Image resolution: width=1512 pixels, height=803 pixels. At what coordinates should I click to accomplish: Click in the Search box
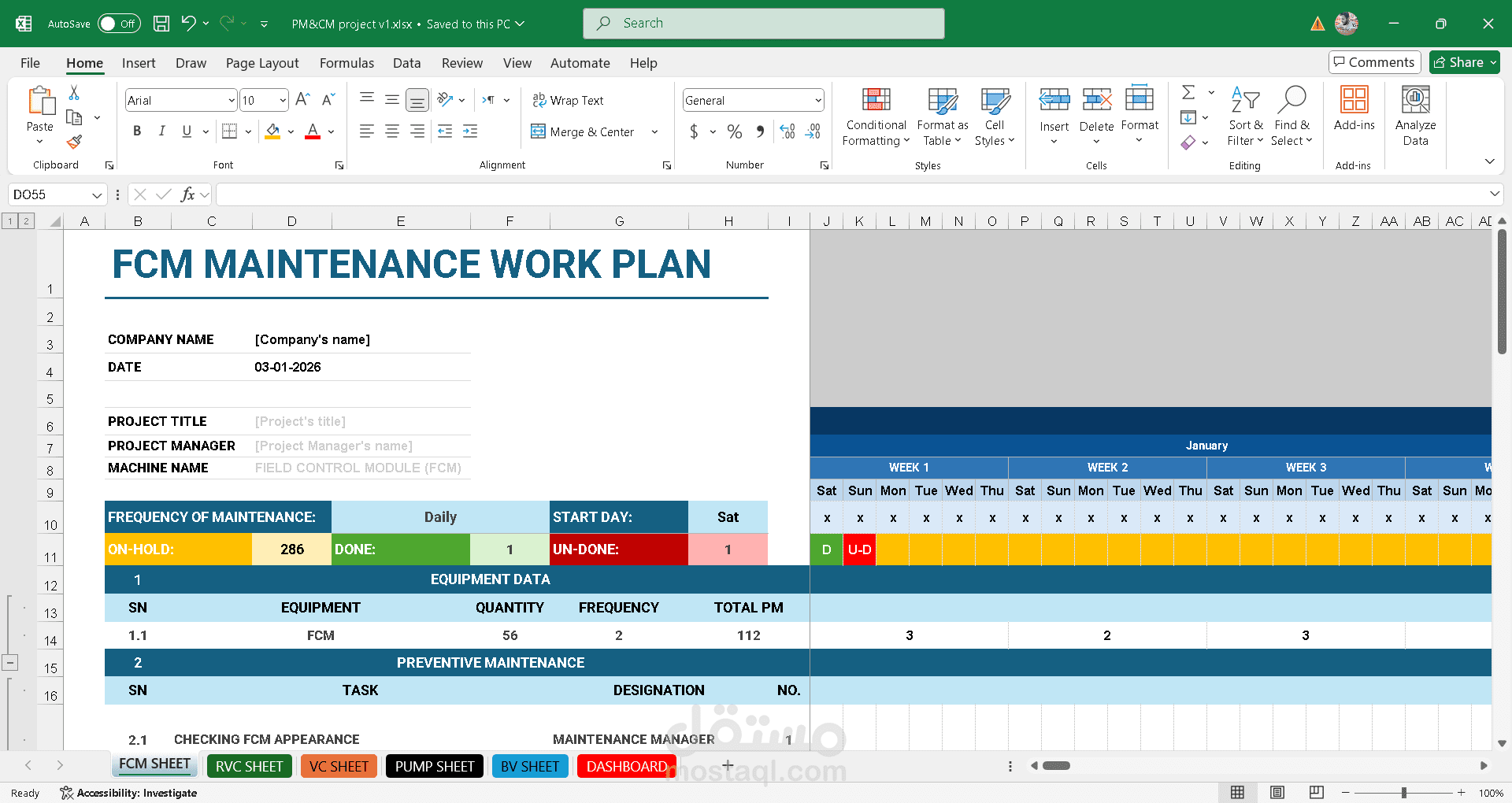(x=763, y=24)
